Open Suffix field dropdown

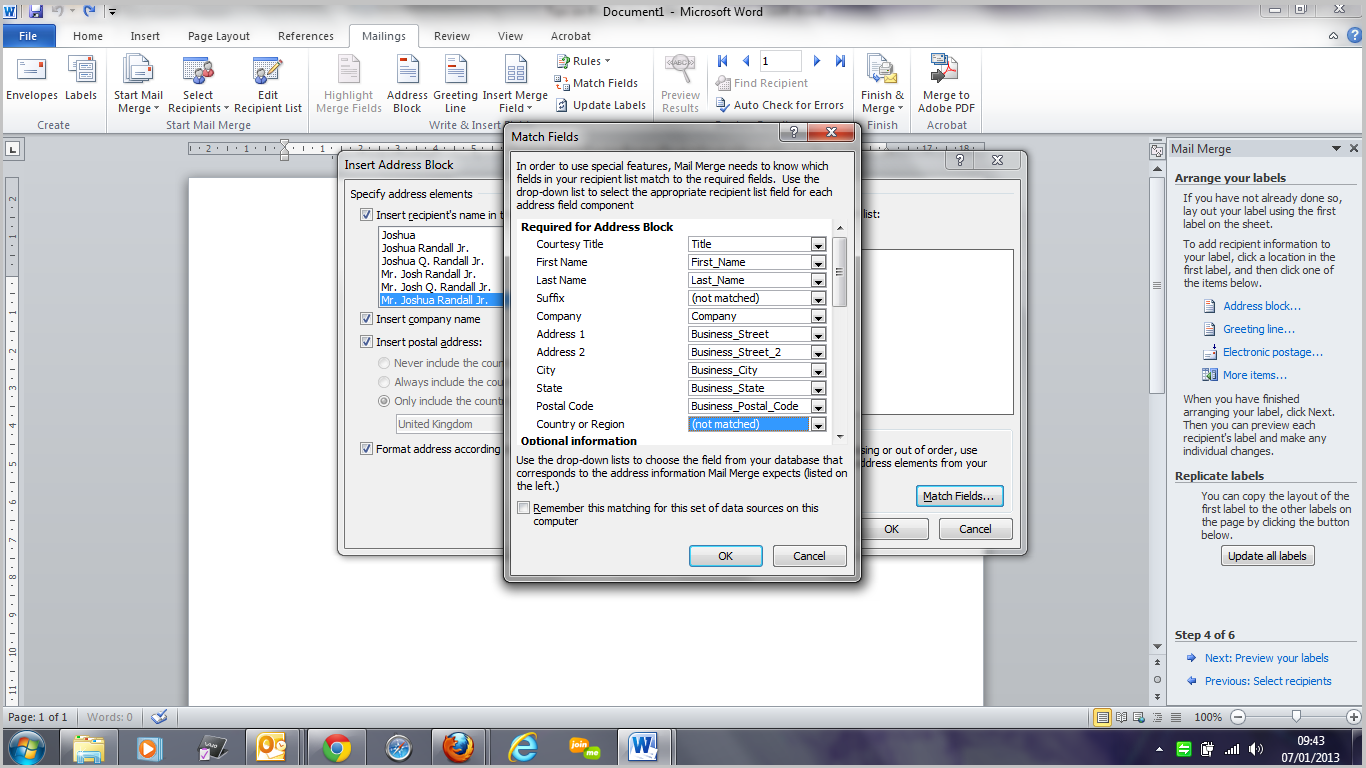coord(818,298)
